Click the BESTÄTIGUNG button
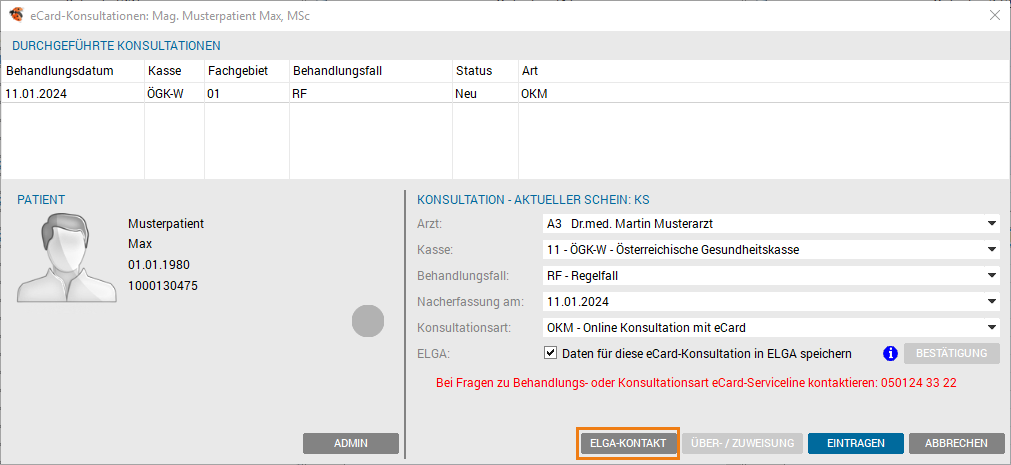 952,353
